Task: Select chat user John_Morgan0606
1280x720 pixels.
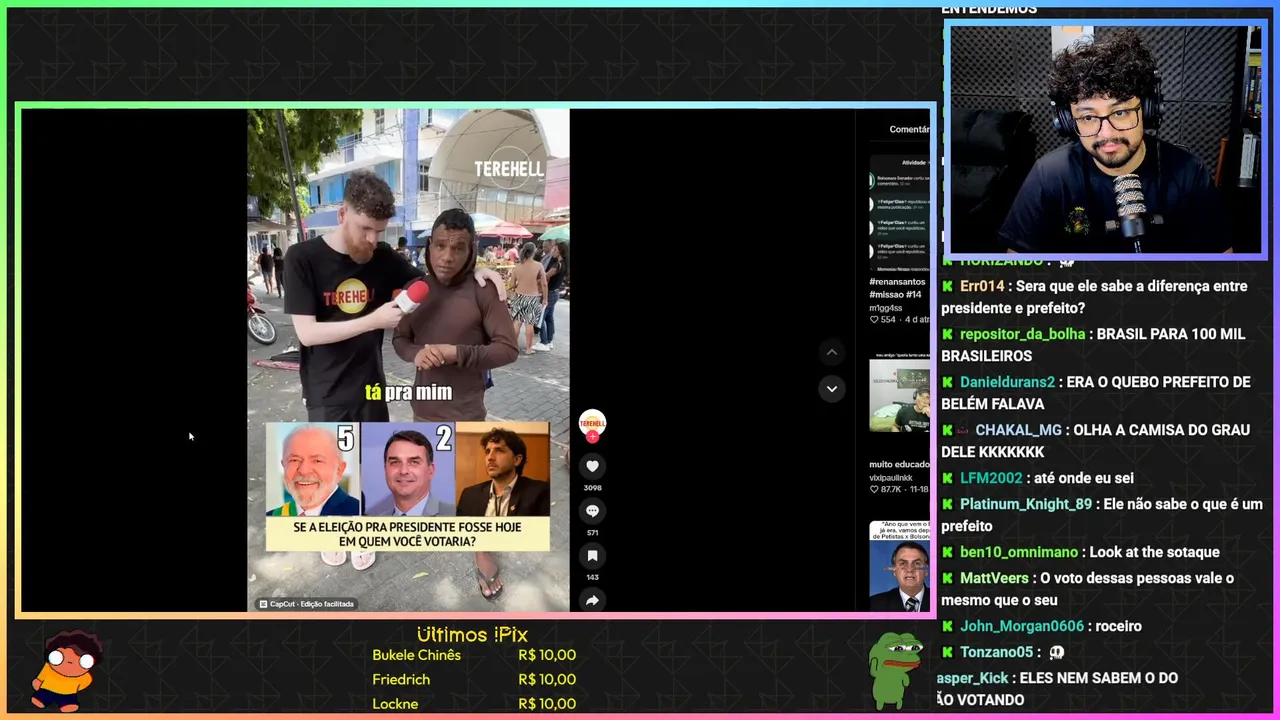Action: click(1022, 626)
